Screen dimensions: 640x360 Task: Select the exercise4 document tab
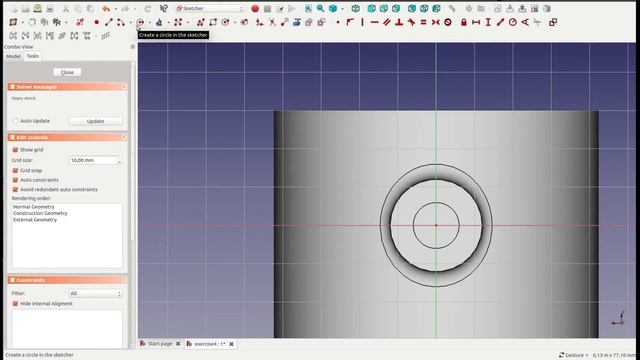tap(209, 344)
